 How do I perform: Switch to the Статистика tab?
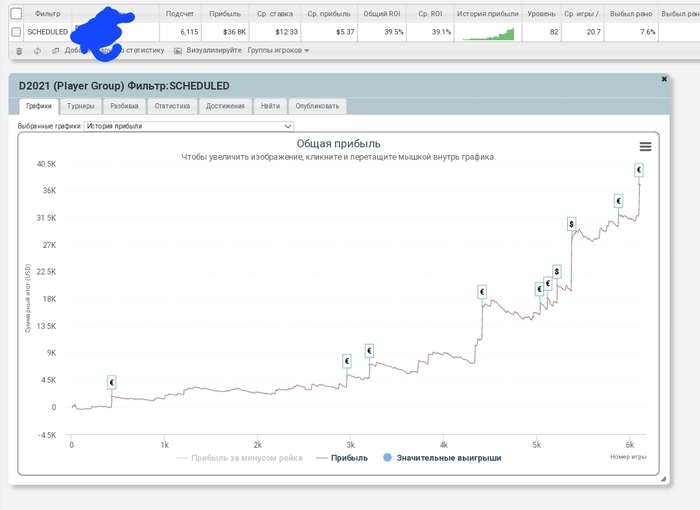172,106
